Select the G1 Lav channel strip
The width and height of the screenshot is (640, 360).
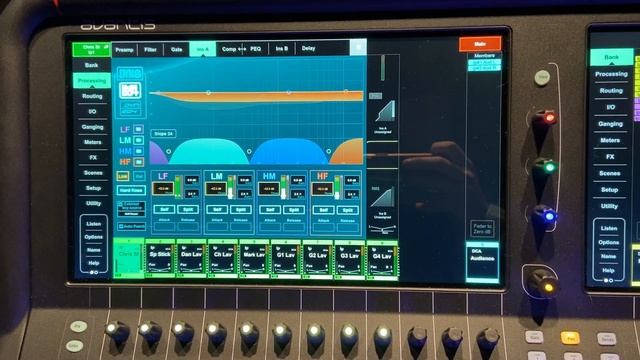[286, 259]
